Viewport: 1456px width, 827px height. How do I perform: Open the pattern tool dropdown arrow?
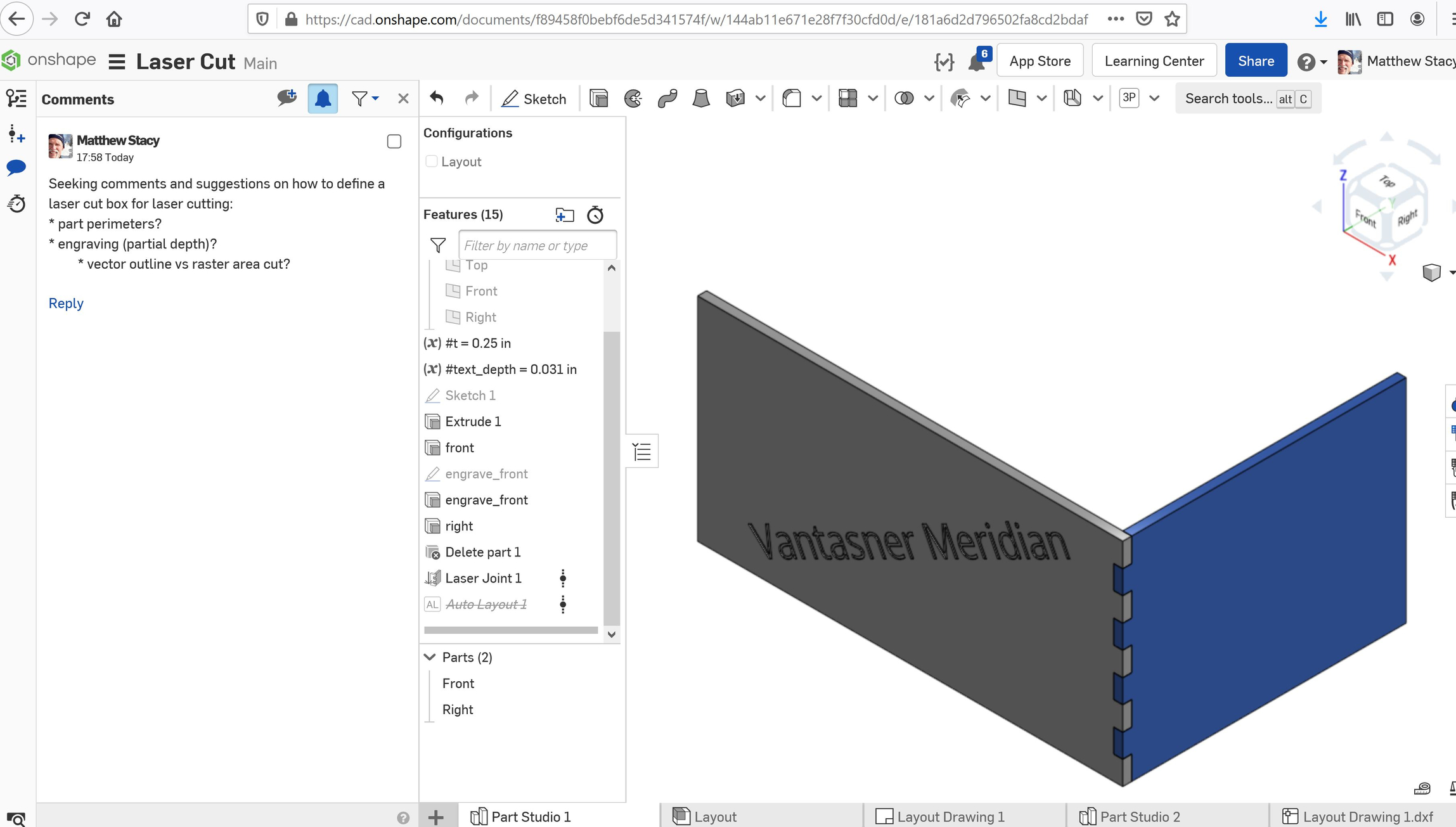(873, 98)
